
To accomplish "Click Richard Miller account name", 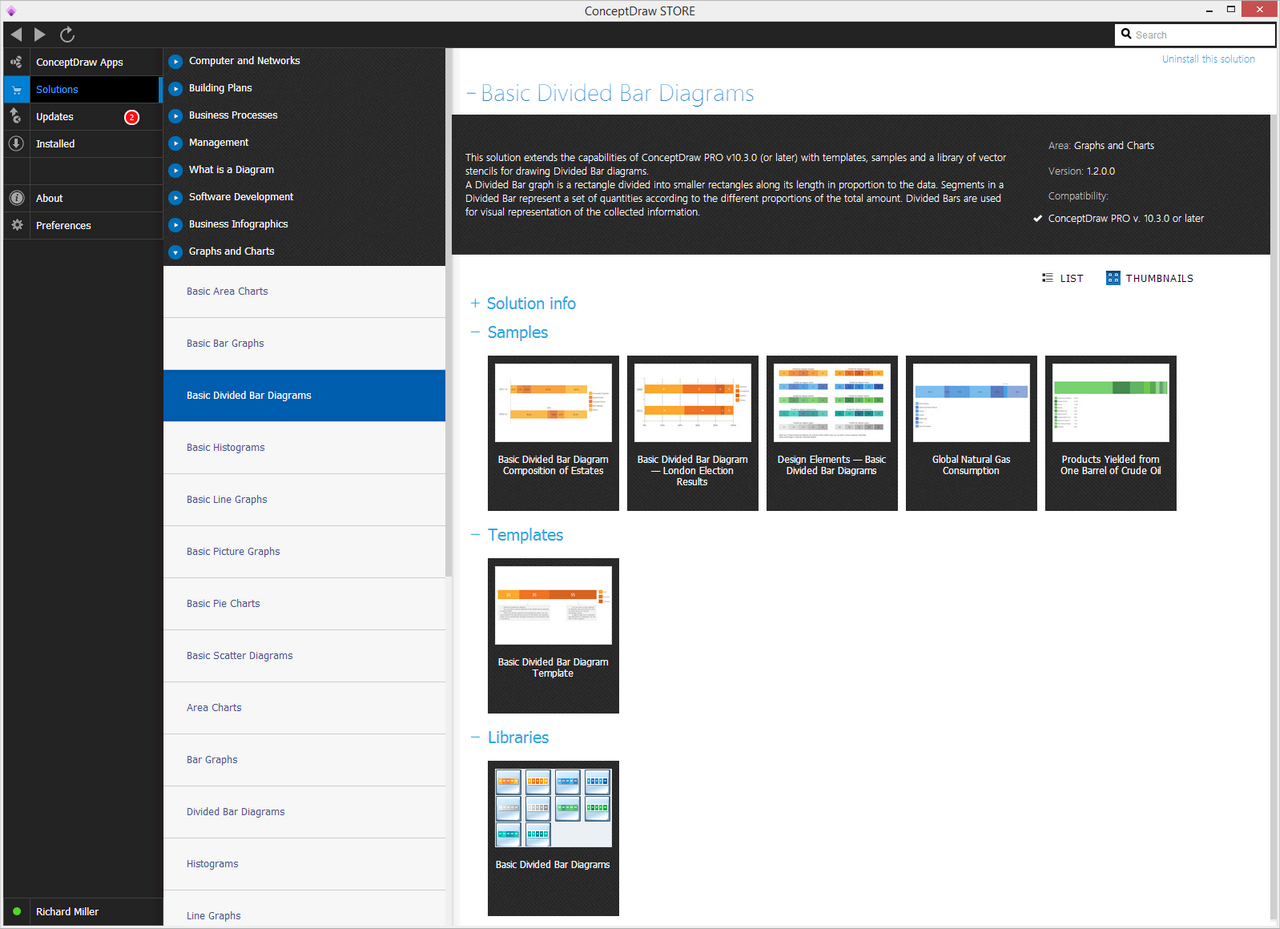I will pyautogui.click(x=67, y=912).
